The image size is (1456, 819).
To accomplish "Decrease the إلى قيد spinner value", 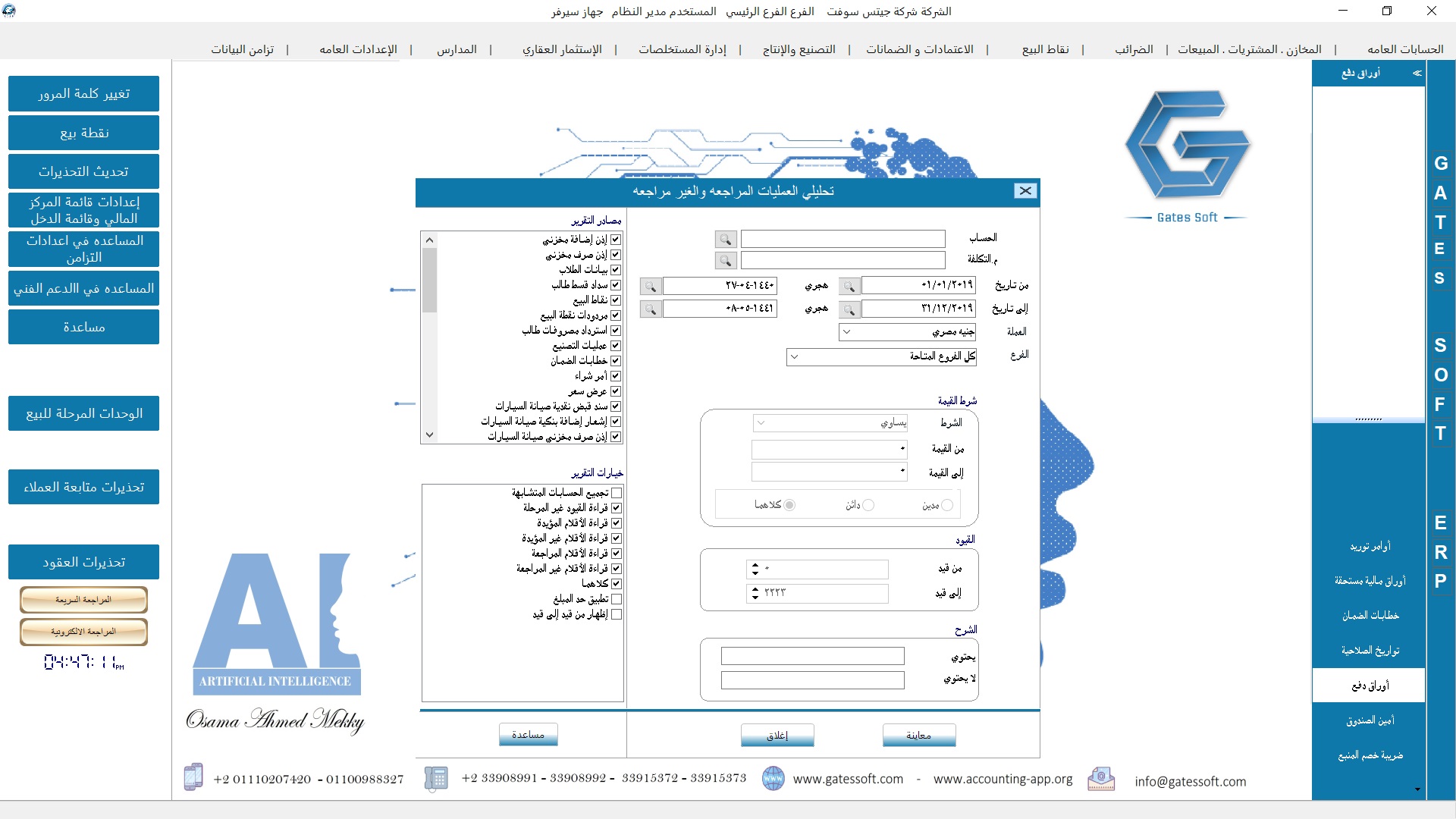I will click(x=755, y=598).
